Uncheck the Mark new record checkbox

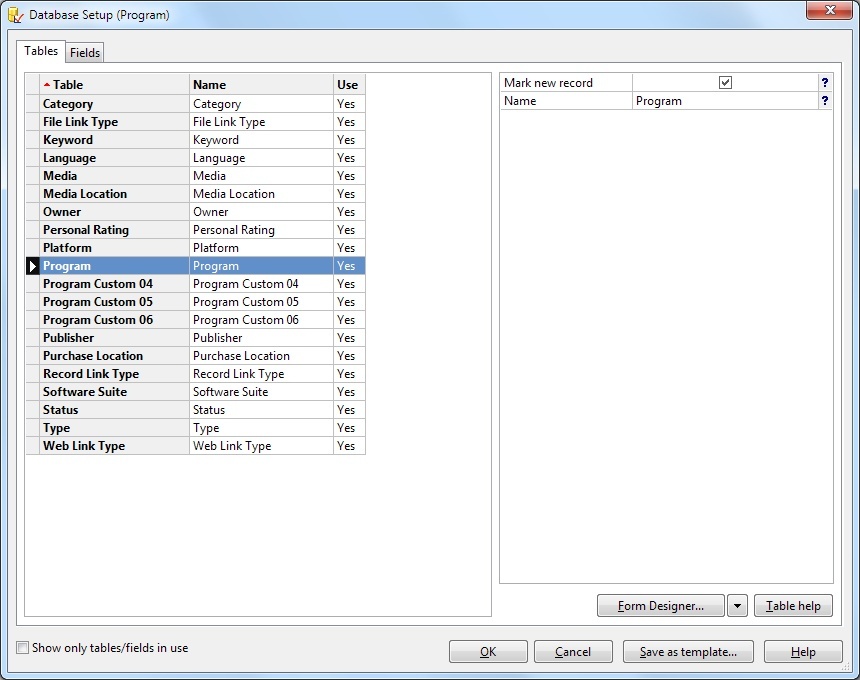click(726, 83)
